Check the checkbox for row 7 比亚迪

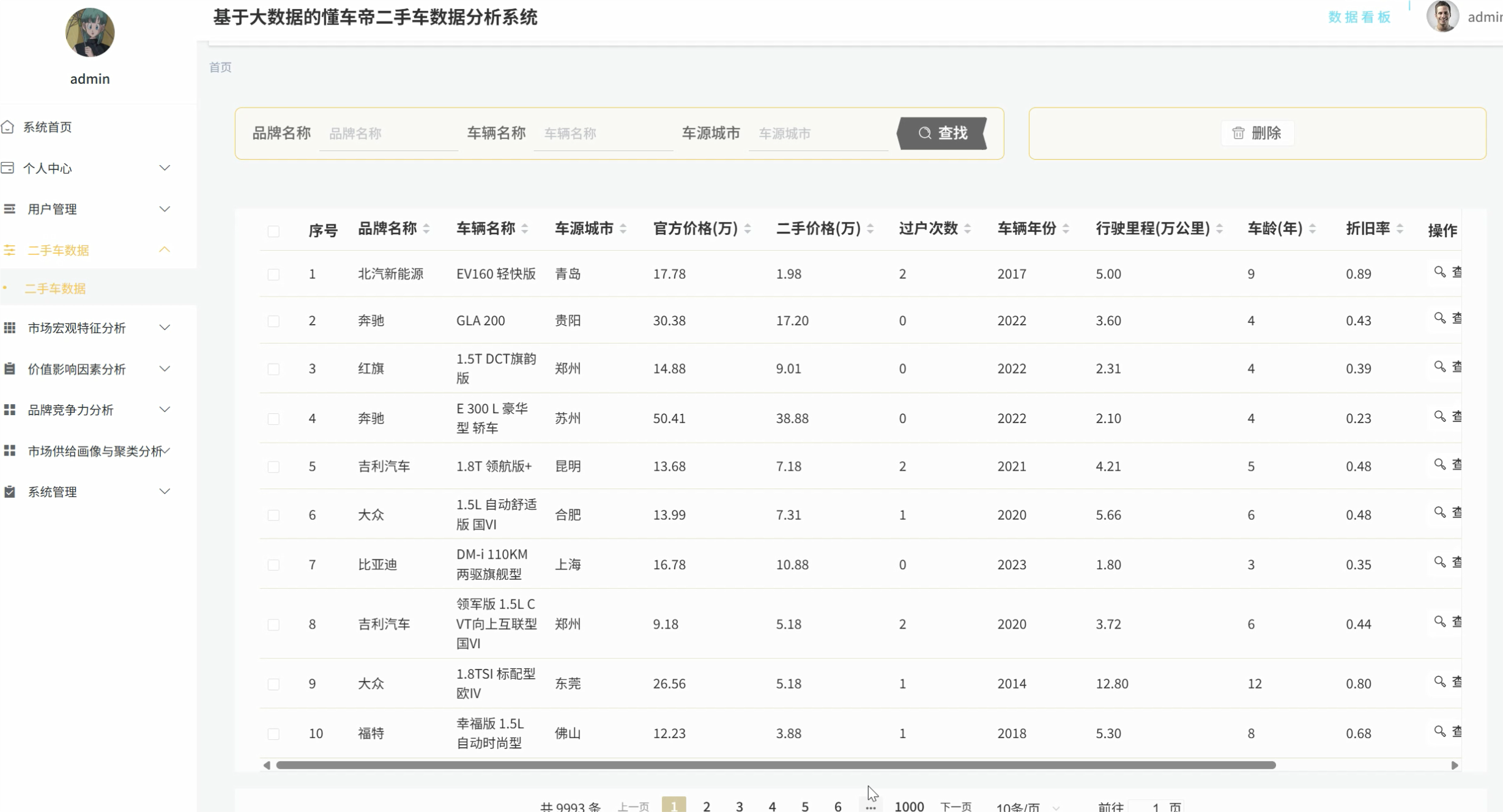tap(273, 565)
